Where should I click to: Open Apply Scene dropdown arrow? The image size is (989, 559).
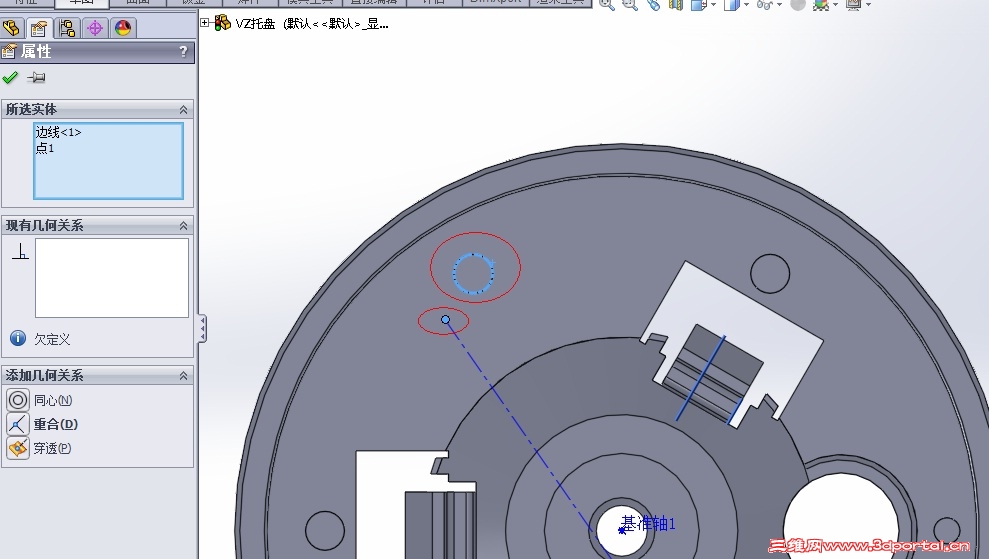[x=835, y=5]
